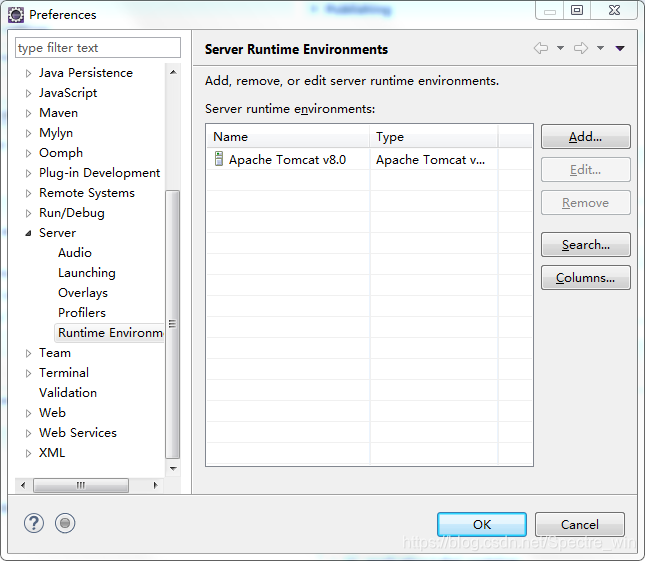The height and width of the screenshot is (561, 645).
Task: Click the Remove button
Action: [585, 202]
